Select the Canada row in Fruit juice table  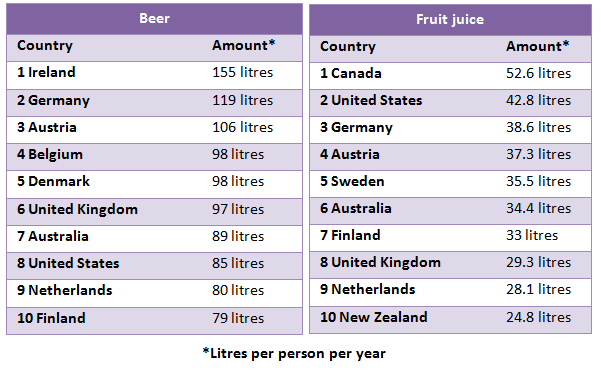point(450,76)
